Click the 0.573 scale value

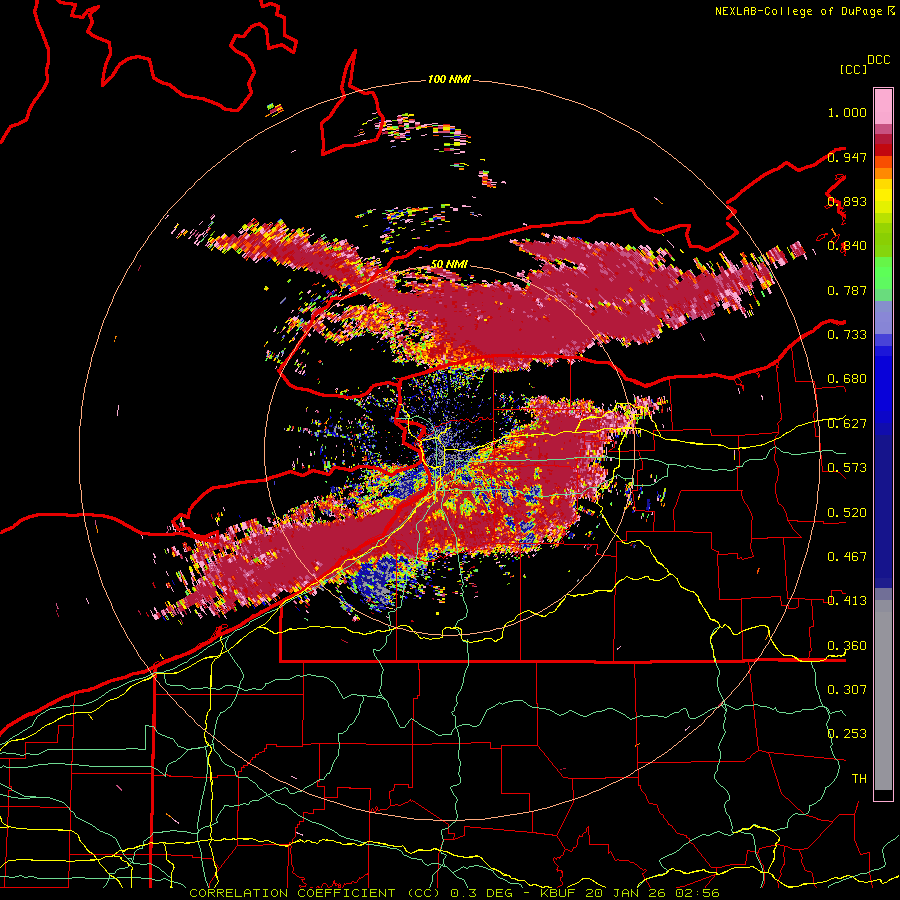tap(847, 468)
